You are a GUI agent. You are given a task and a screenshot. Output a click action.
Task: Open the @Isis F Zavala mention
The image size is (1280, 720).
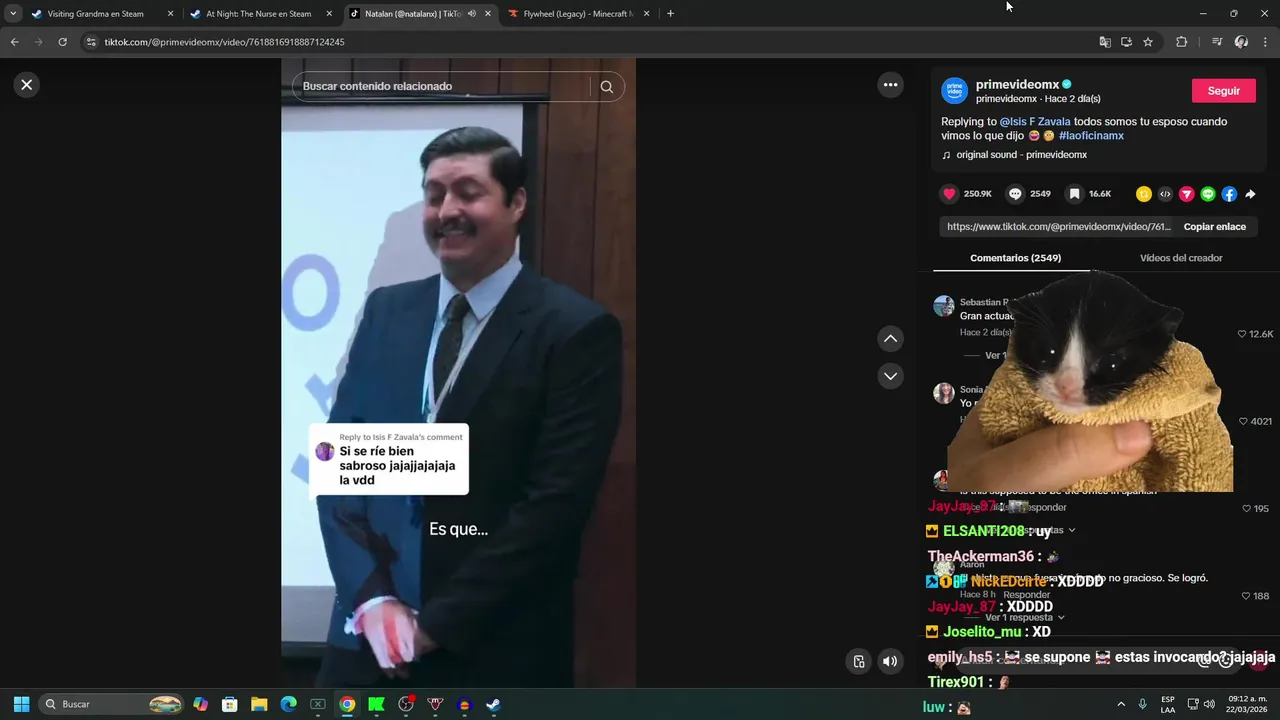(1035, 121)
